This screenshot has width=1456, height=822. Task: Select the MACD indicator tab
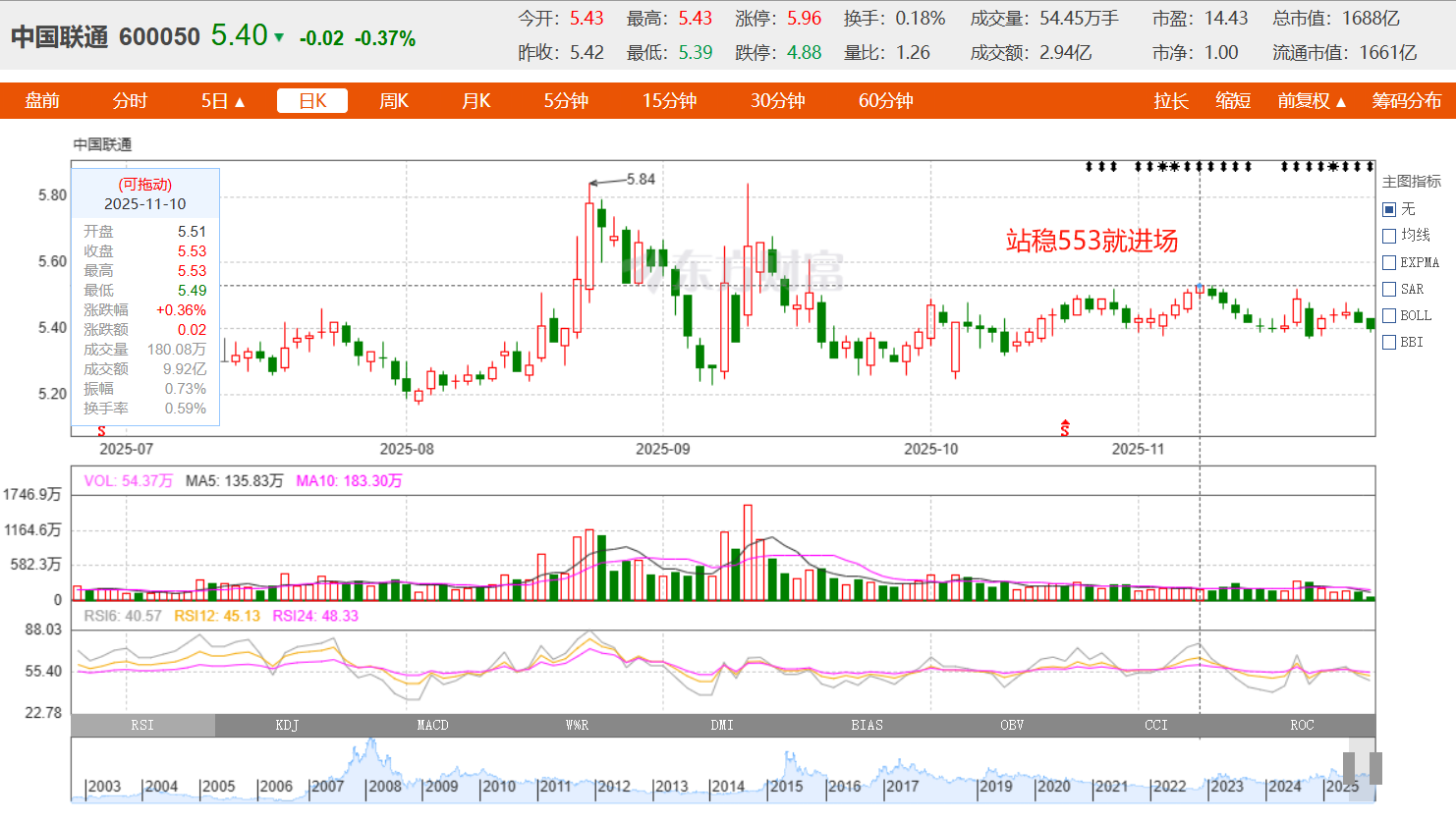(432, 725)
